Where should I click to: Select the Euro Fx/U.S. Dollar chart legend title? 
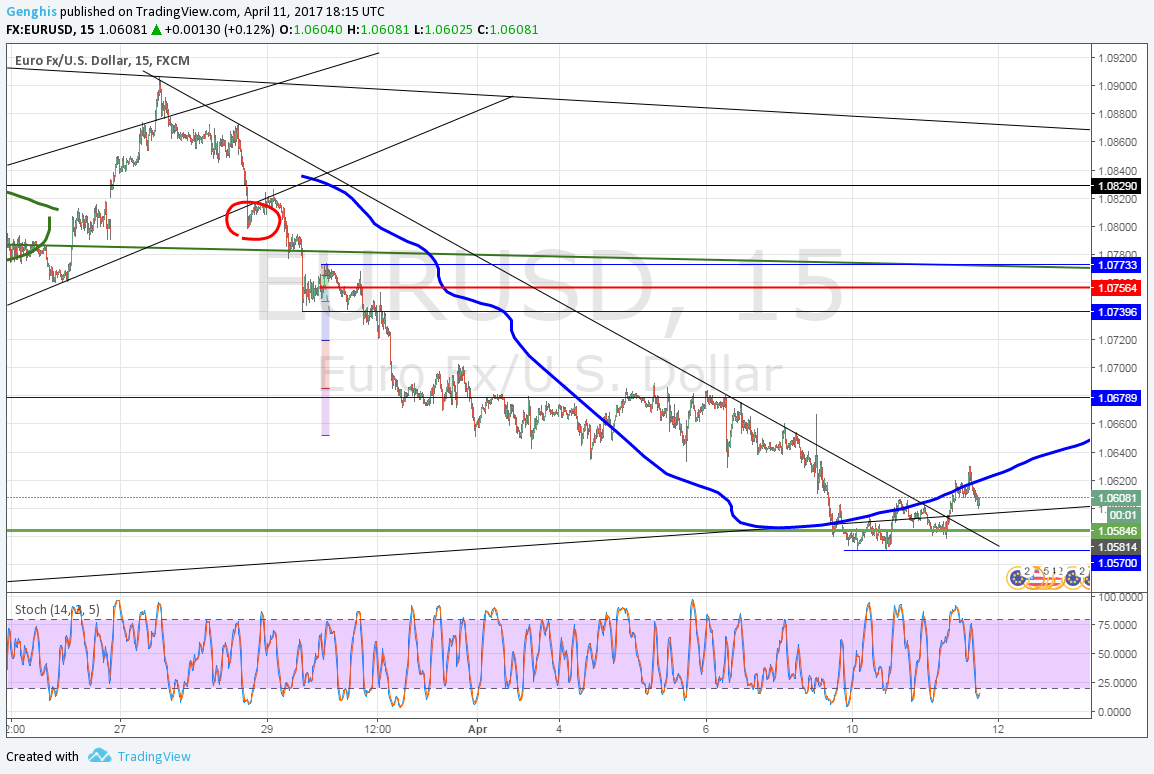click(102, 60)
